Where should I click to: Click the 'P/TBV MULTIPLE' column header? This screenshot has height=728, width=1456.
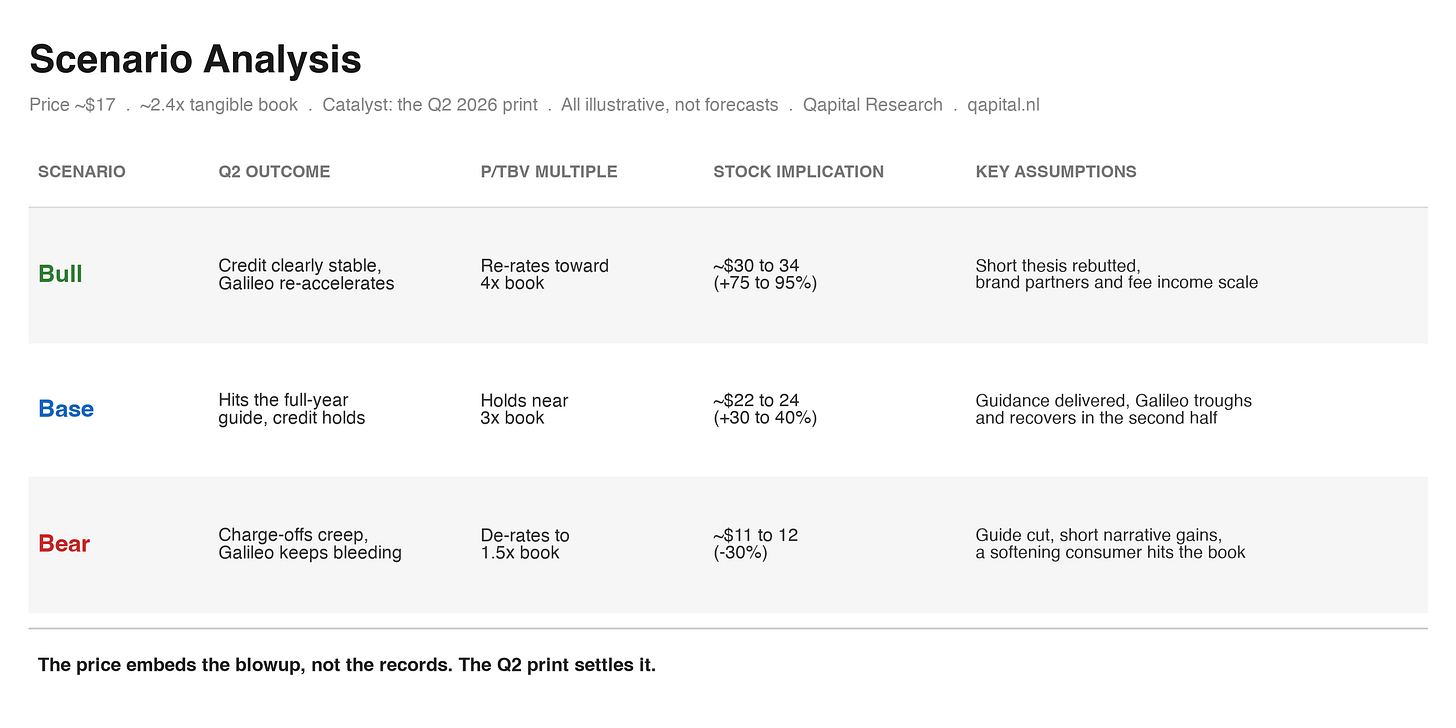(x=549, y=172)
